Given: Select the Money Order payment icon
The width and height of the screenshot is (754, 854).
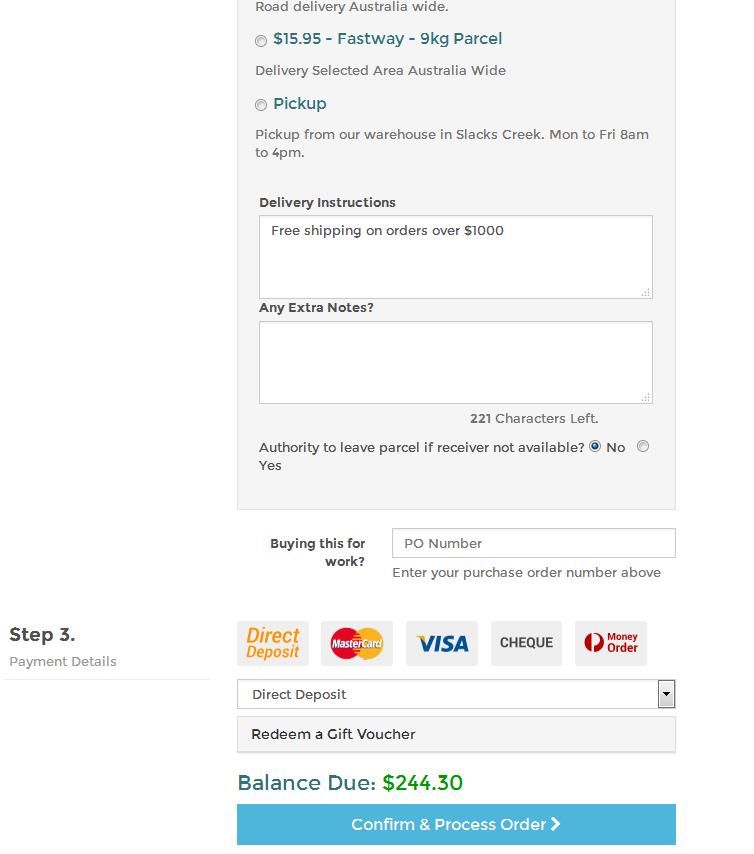Looking at the screenshot, I should (611, 643).
